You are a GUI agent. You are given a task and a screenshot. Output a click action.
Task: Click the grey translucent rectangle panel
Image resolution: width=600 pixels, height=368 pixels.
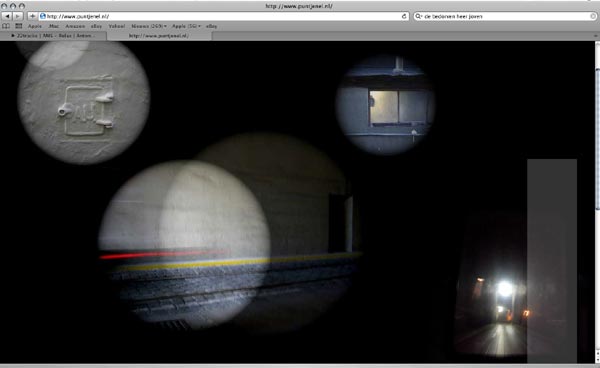[552, 261]
